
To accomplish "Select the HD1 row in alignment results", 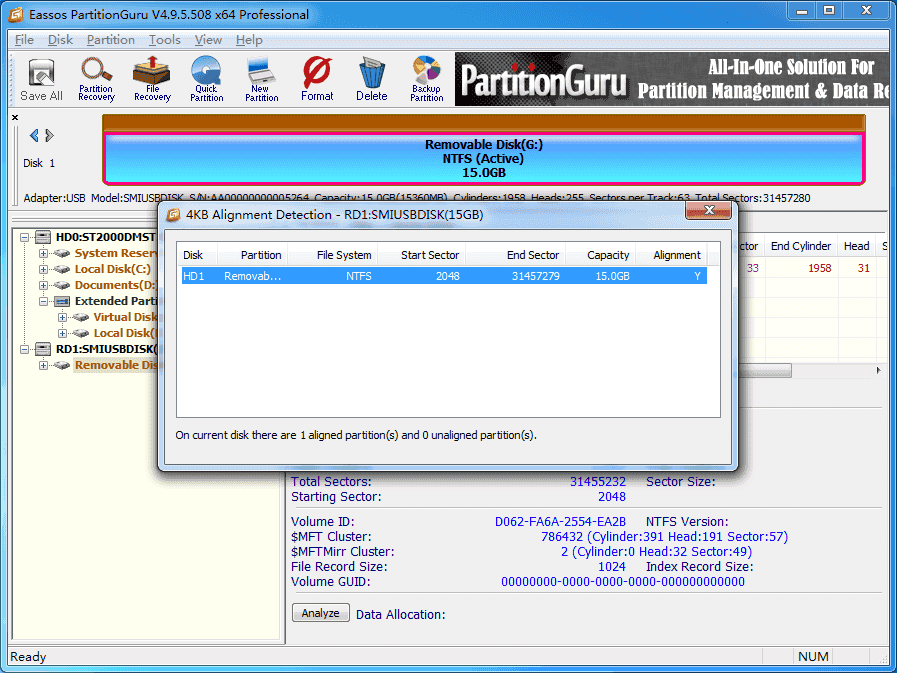I will pos(444,276).
